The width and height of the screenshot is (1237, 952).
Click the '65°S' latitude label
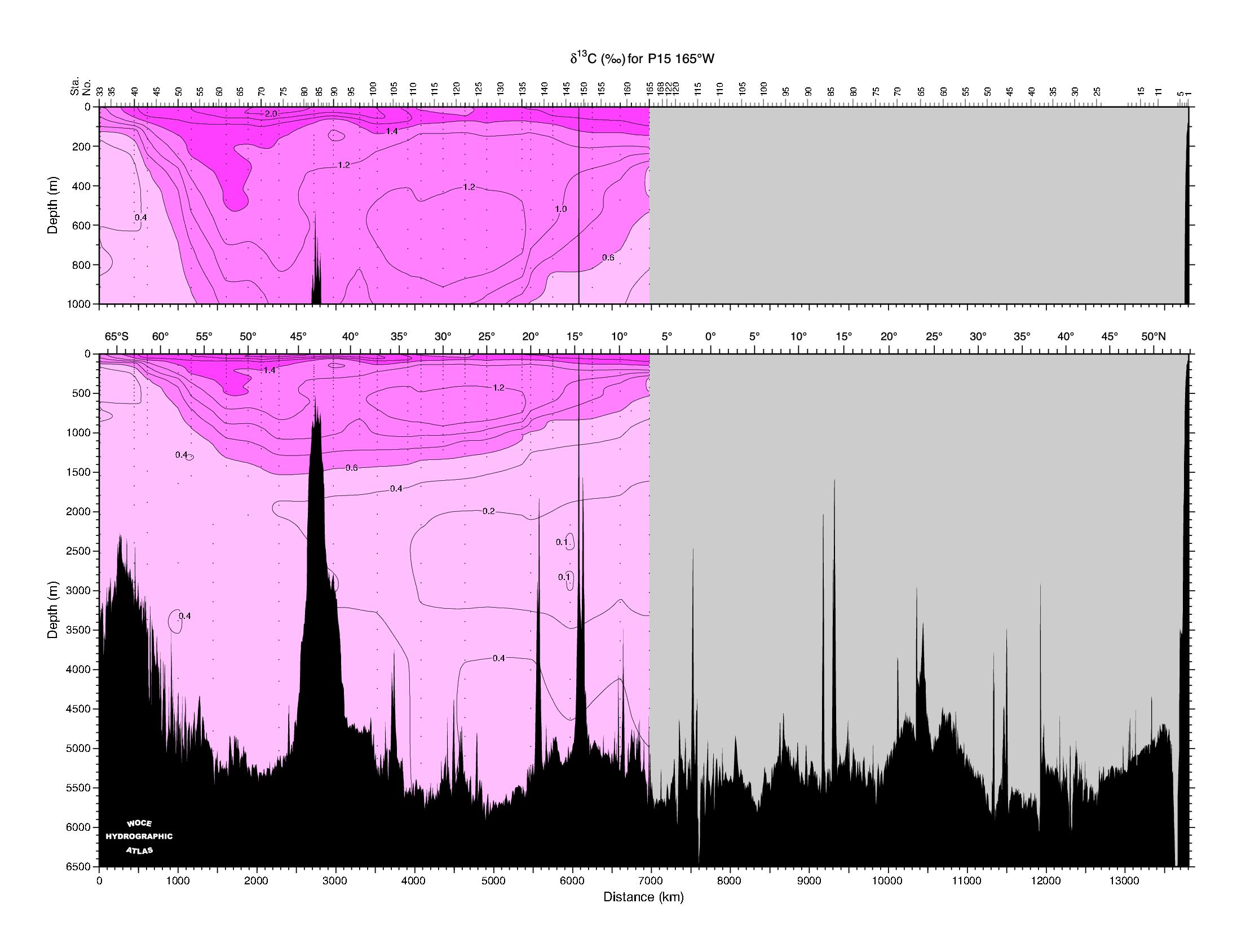(x=117, y=336)
